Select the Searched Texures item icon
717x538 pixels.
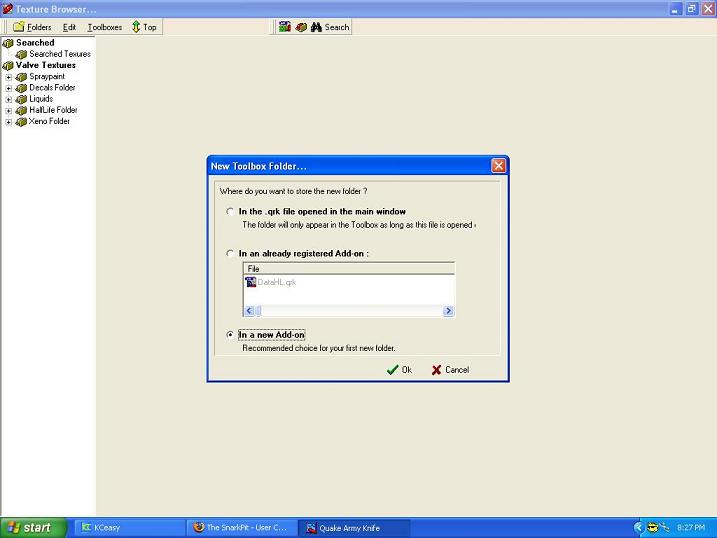[21, 54]
